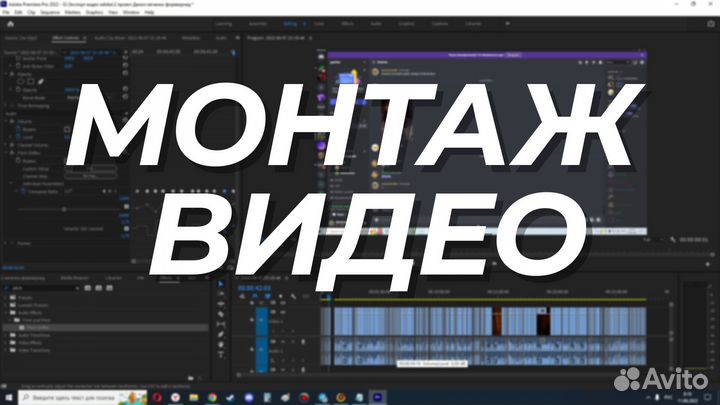Open the File menu
Image resolution: width=720 pixels, height=405 pixels.
click(6, 12)
